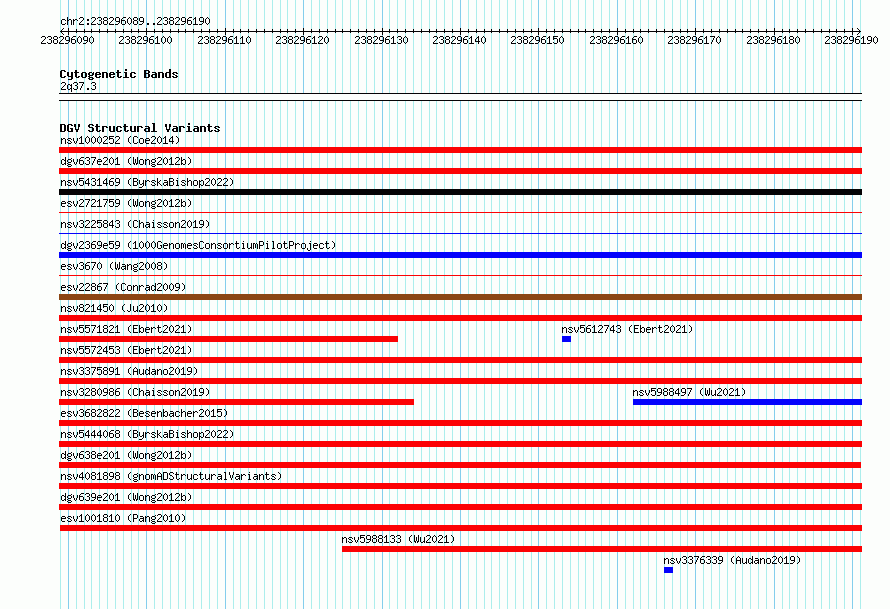
Task: Select the black bar for nsv5431469
Action: tap(460, 192)
